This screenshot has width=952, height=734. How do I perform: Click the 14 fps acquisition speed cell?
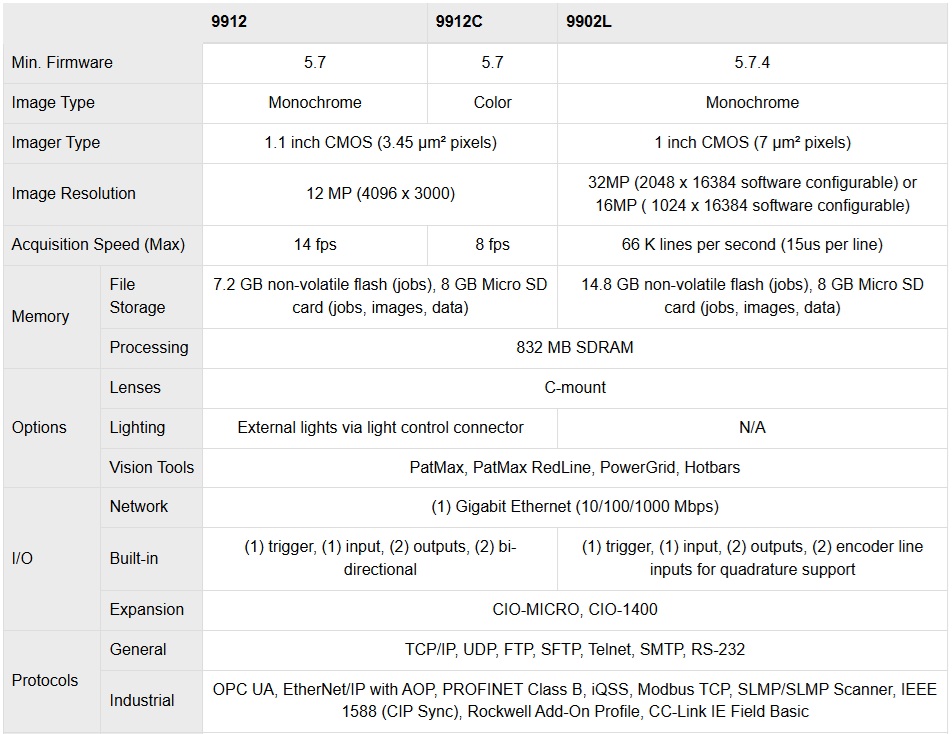point(314,244)
